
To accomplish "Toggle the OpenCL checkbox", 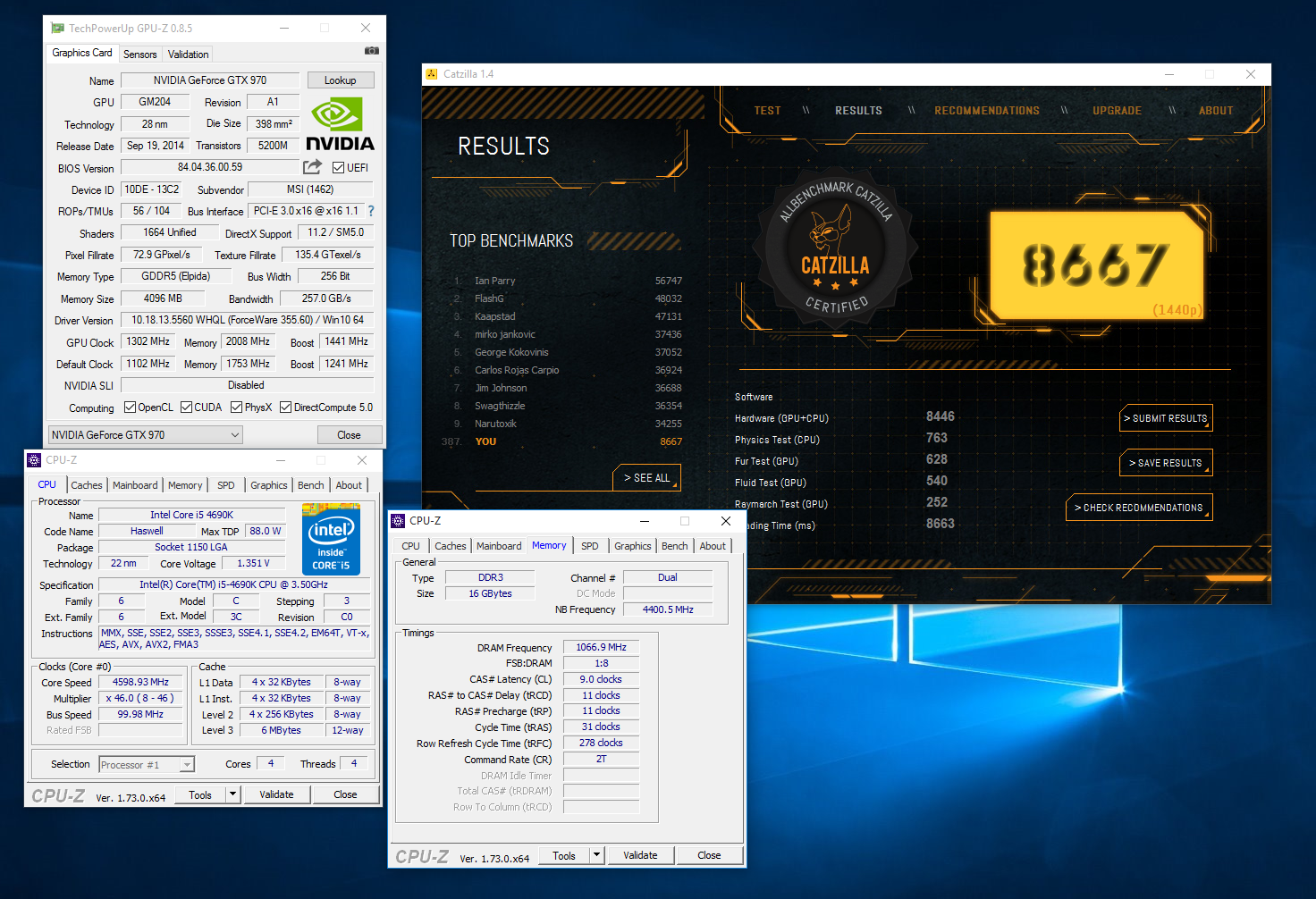I will click(130, 407).
